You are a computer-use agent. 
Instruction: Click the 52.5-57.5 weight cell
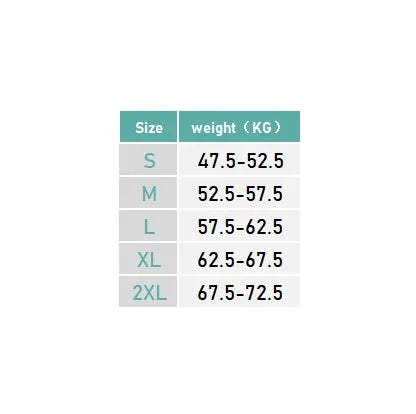239,193
